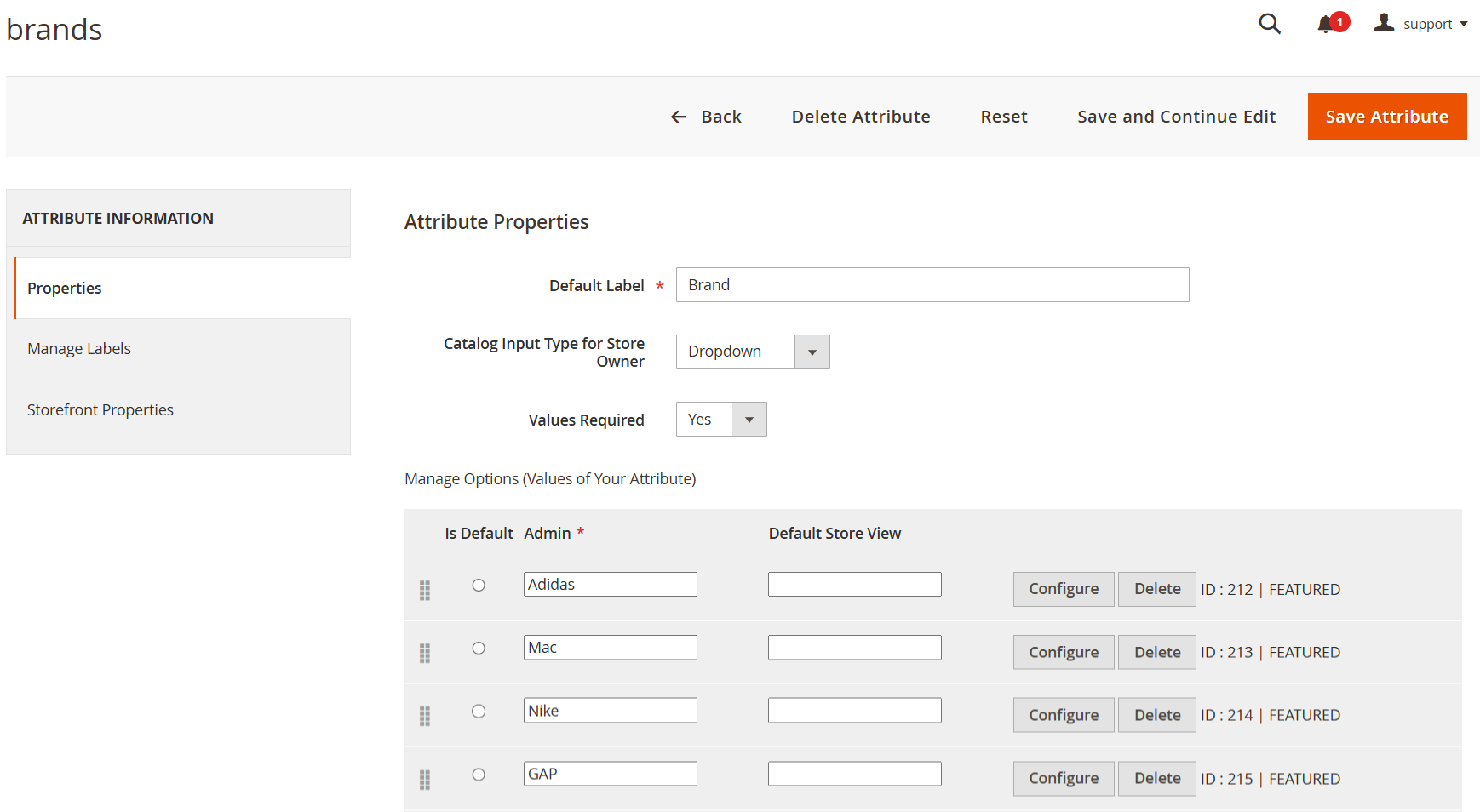1480x812 pixels.
Task: Click the 'ID : 213 | FEATURED' text
Action: pyautogui.click(x=1271, y=653)
